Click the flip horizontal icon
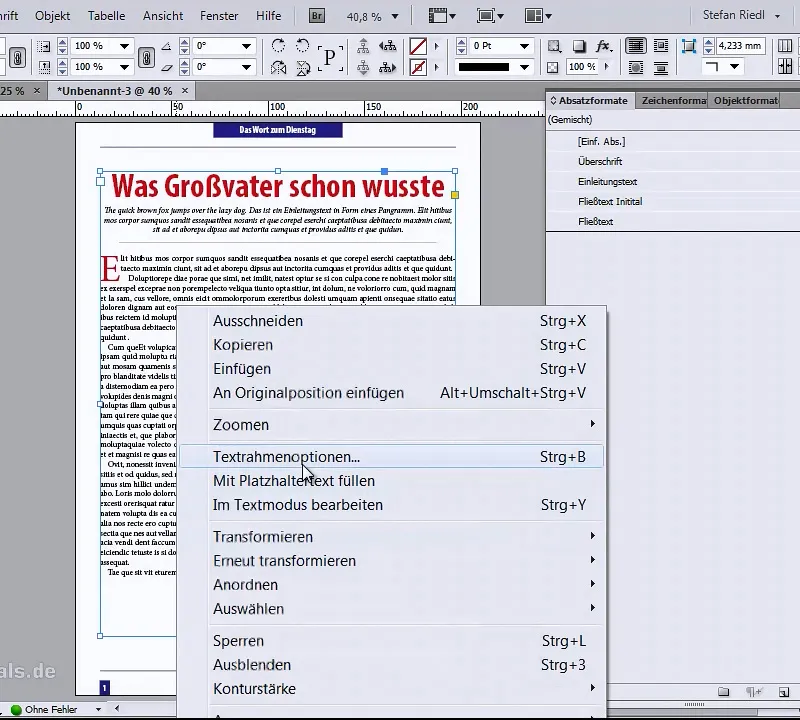The image size is (800, 720). (x=279, y=67)
